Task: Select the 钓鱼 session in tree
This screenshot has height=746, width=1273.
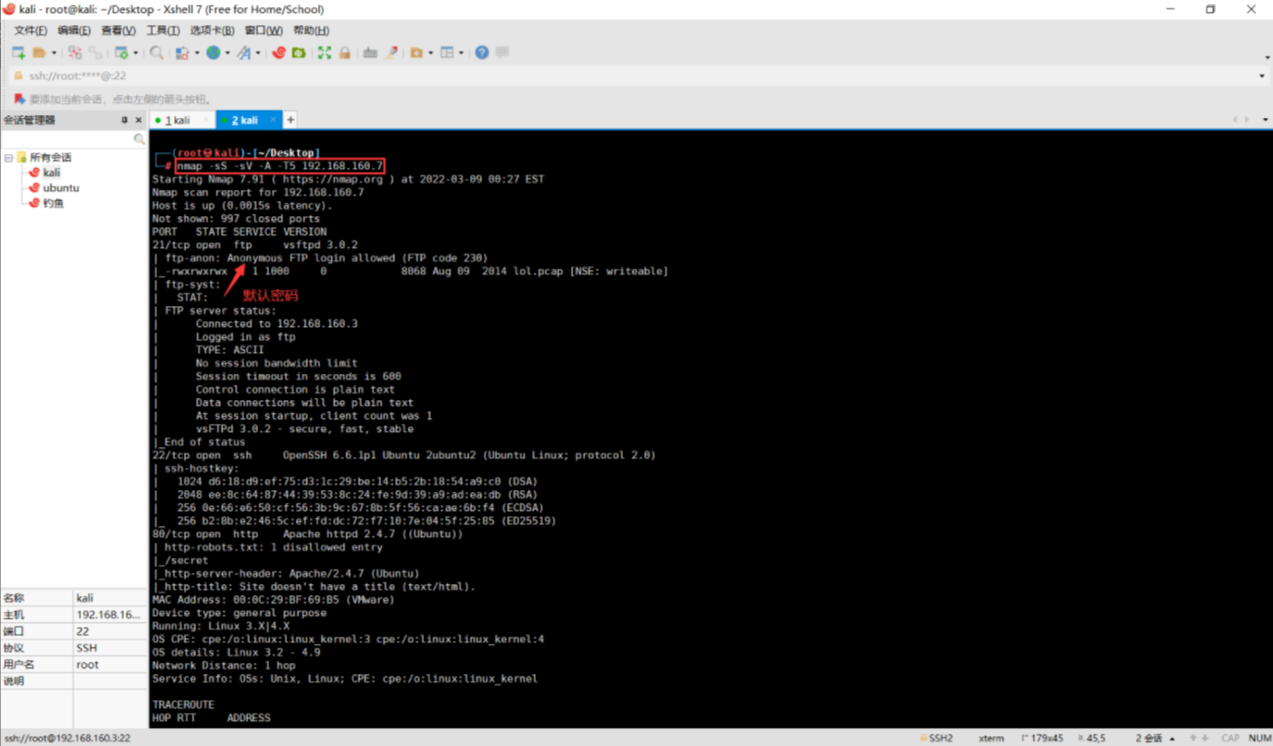Action: tap(53, 202)
